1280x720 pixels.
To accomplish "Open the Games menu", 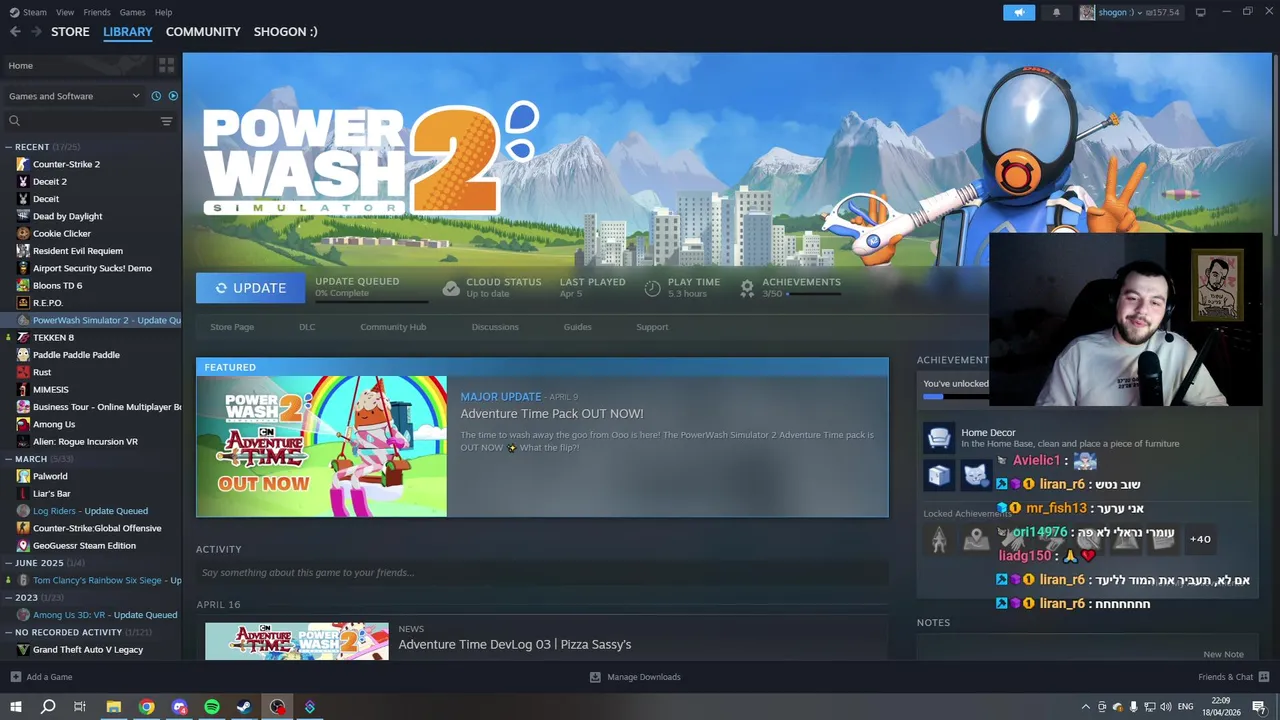I will tap(132, 12).
